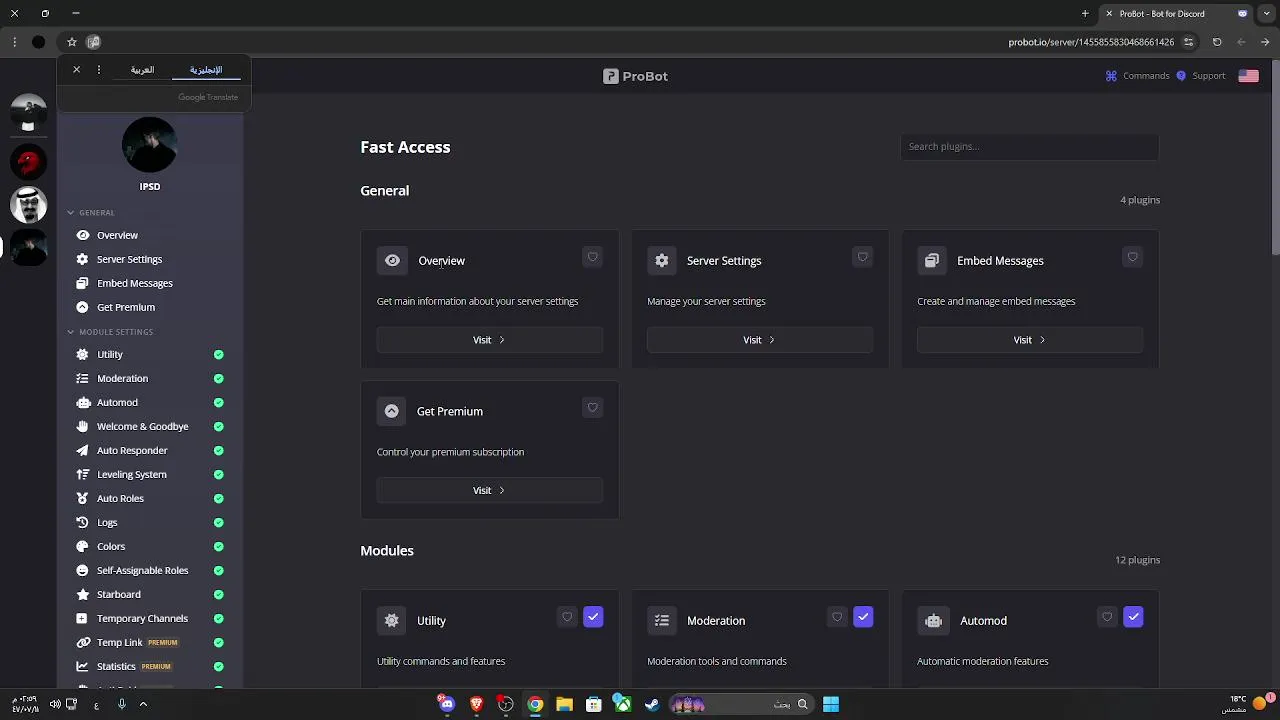This screenshot has height=720, width=1280.
Task: Favorite the Moderation module heart icon
Action: (837, 617)
